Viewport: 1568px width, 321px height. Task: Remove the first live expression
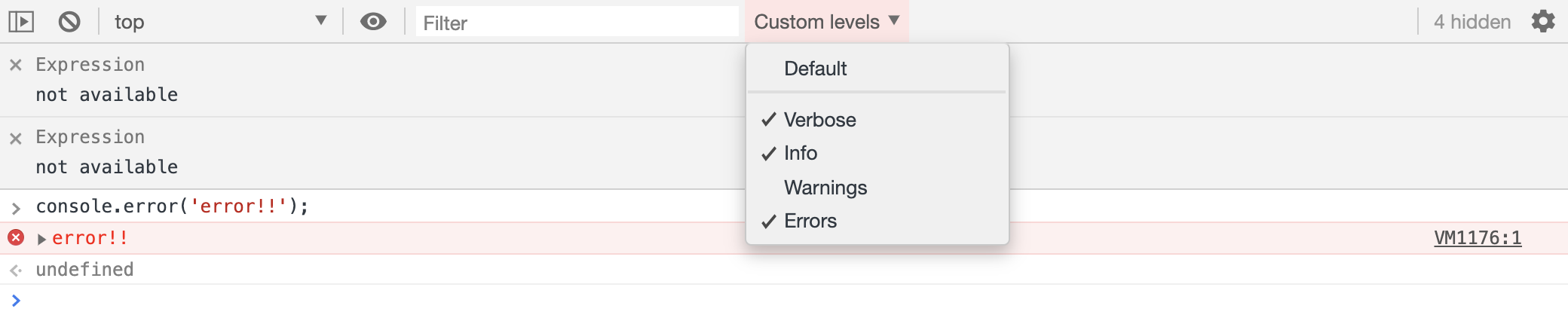(x=15, y=66)
